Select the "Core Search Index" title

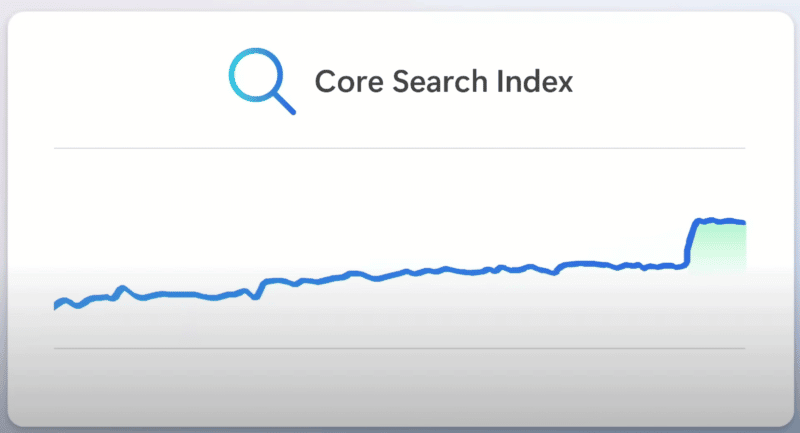443,81
